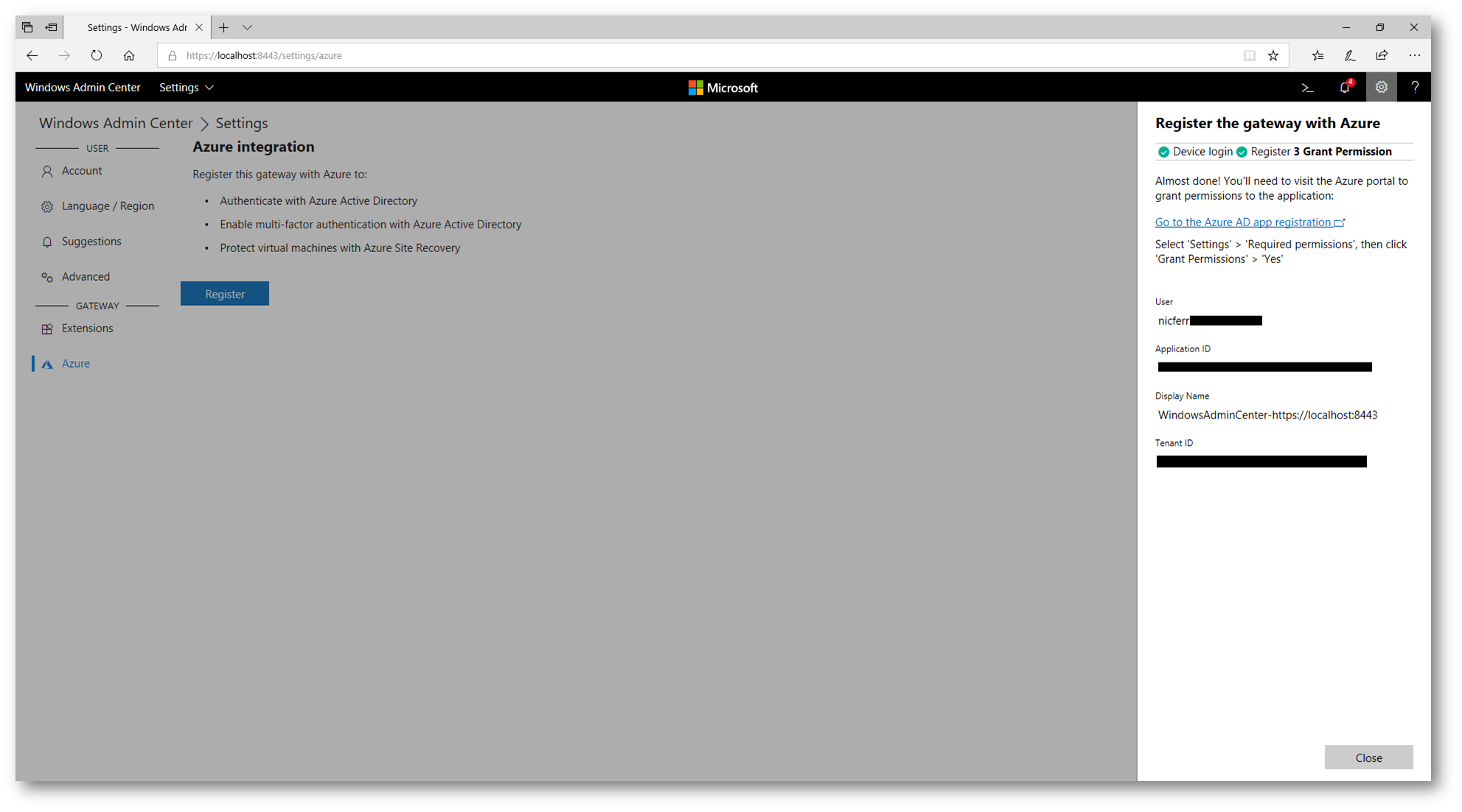Open the browser more options ellipsis
Viewport: 1462px width, 812px height.
(x=1414, y=55)
